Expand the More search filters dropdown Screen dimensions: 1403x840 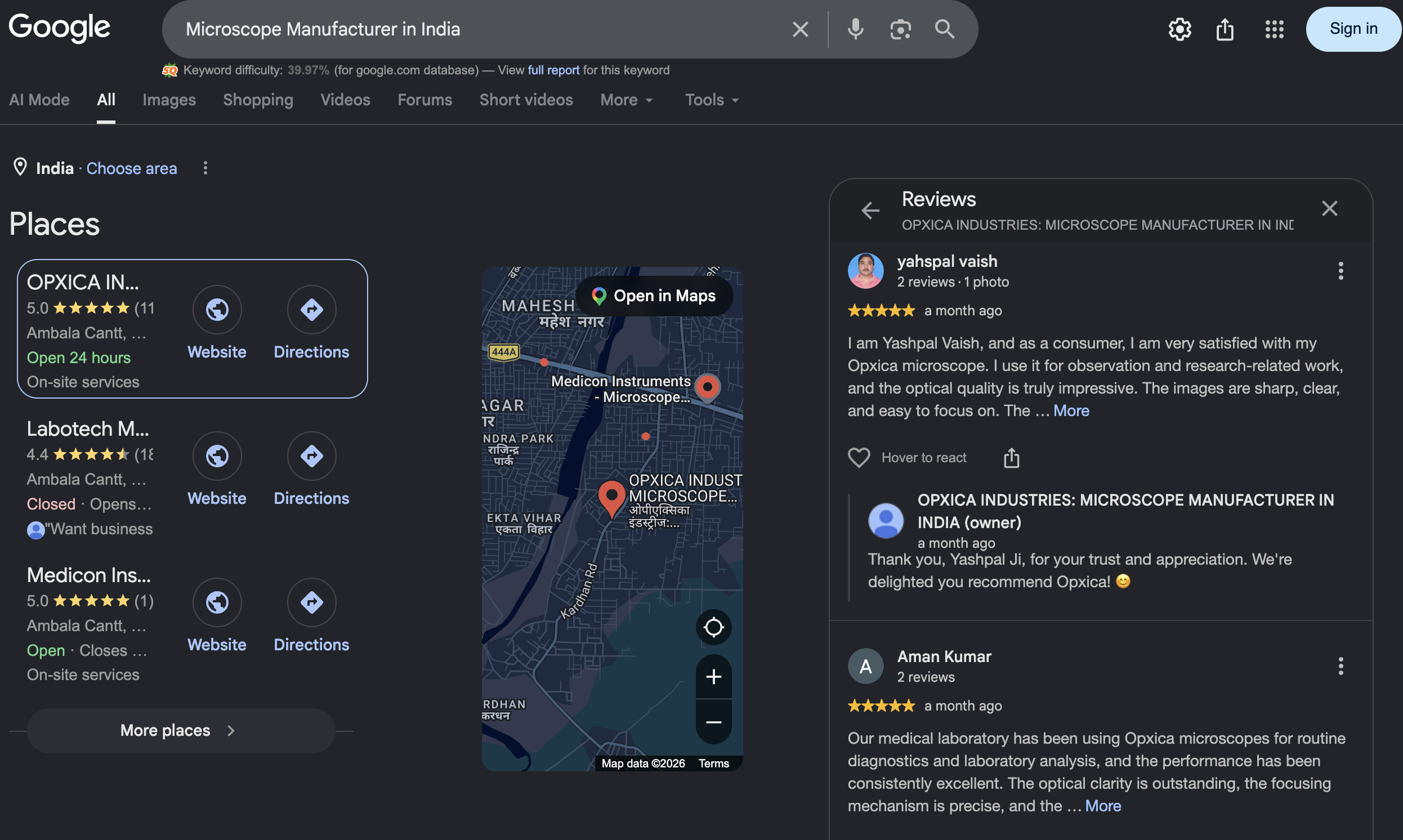(x=627, y=100)
